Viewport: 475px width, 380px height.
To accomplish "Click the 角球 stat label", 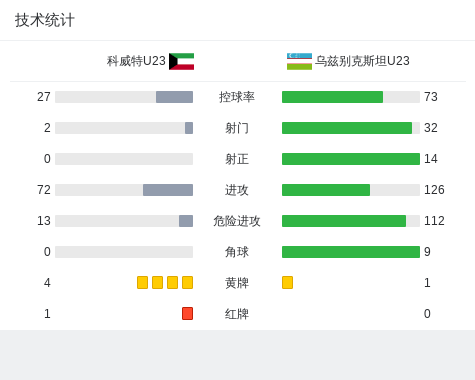I will 237,252.
